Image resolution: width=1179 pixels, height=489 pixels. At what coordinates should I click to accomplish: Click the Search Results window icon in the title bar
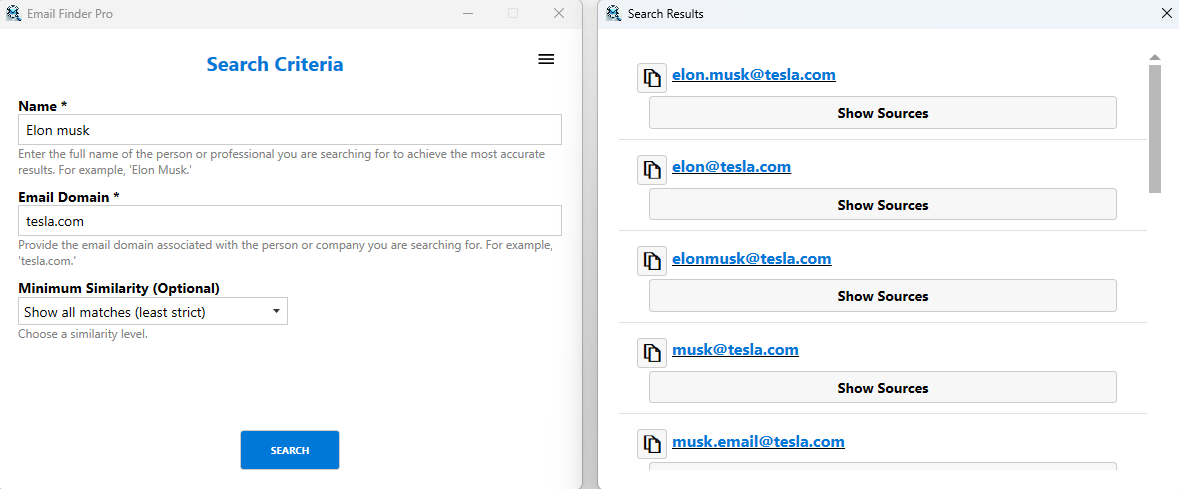(614, 14)
